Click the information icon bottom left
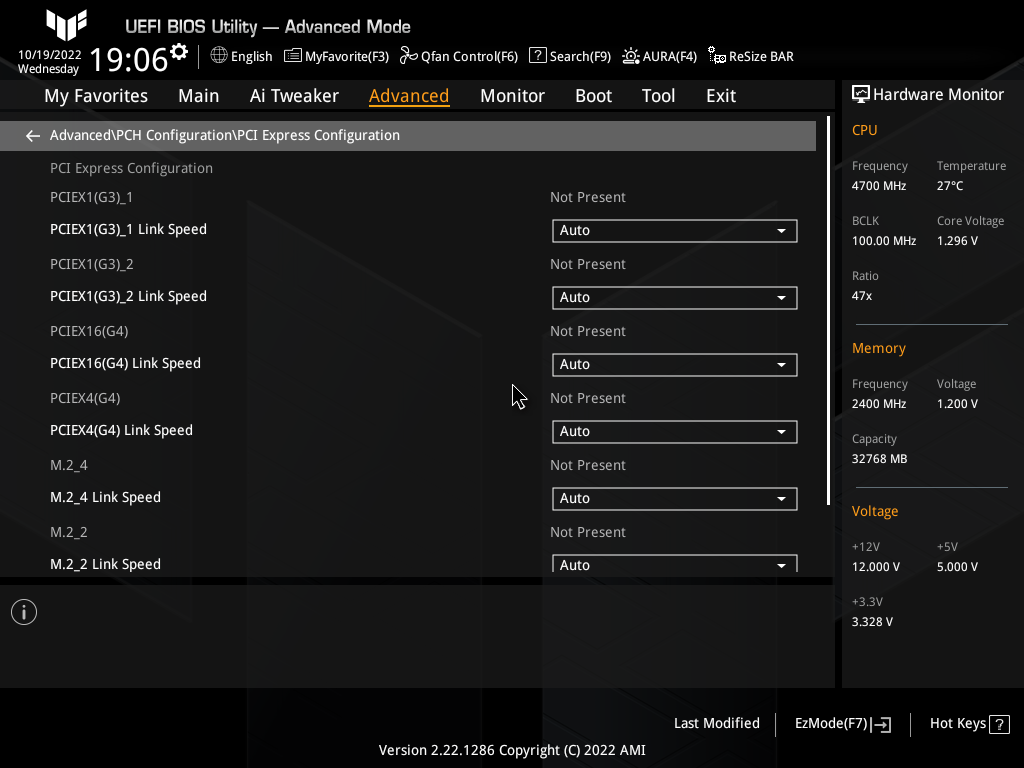The width and height of the screenshot is (1024, 768). (x=23, y=611)
